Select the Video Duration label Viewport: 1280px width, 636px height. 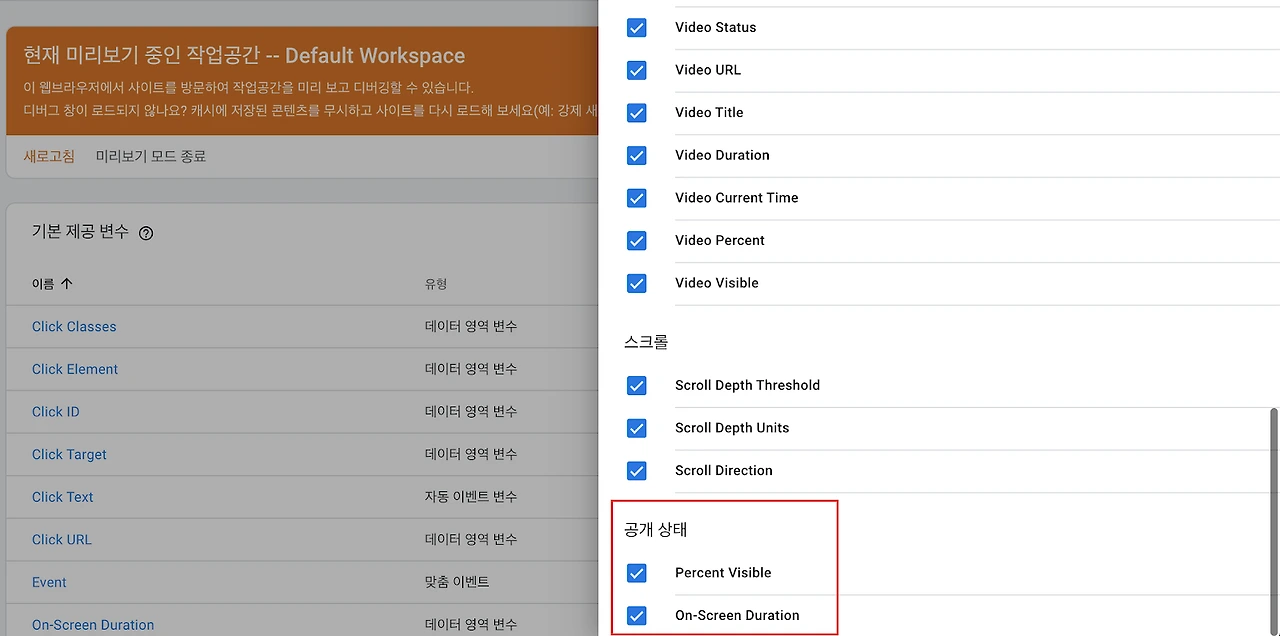(722, 155)
